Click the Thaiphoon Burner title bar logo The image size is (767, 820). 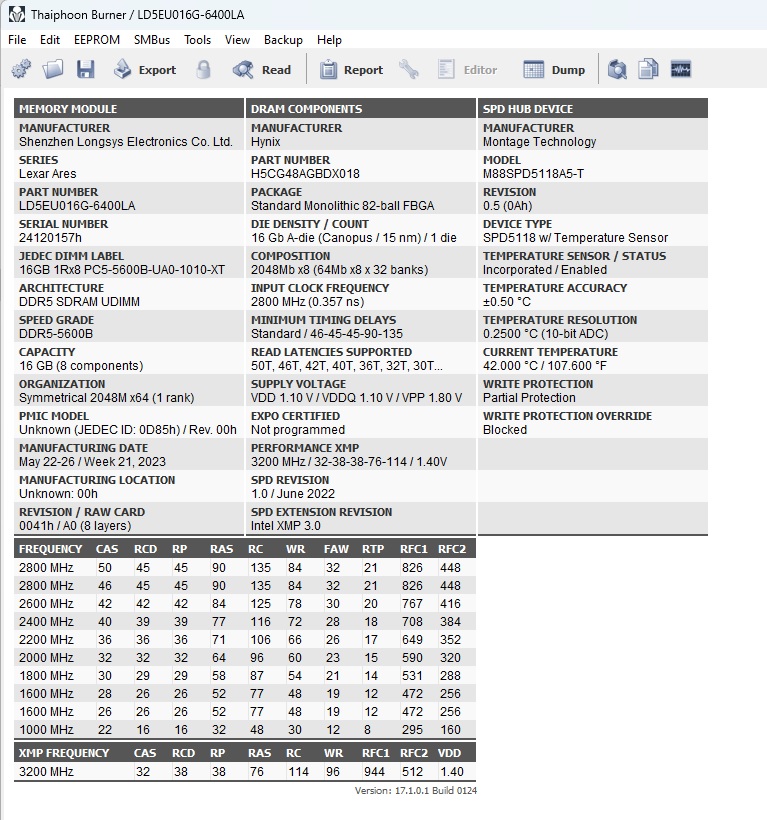[x=16, y=14]
